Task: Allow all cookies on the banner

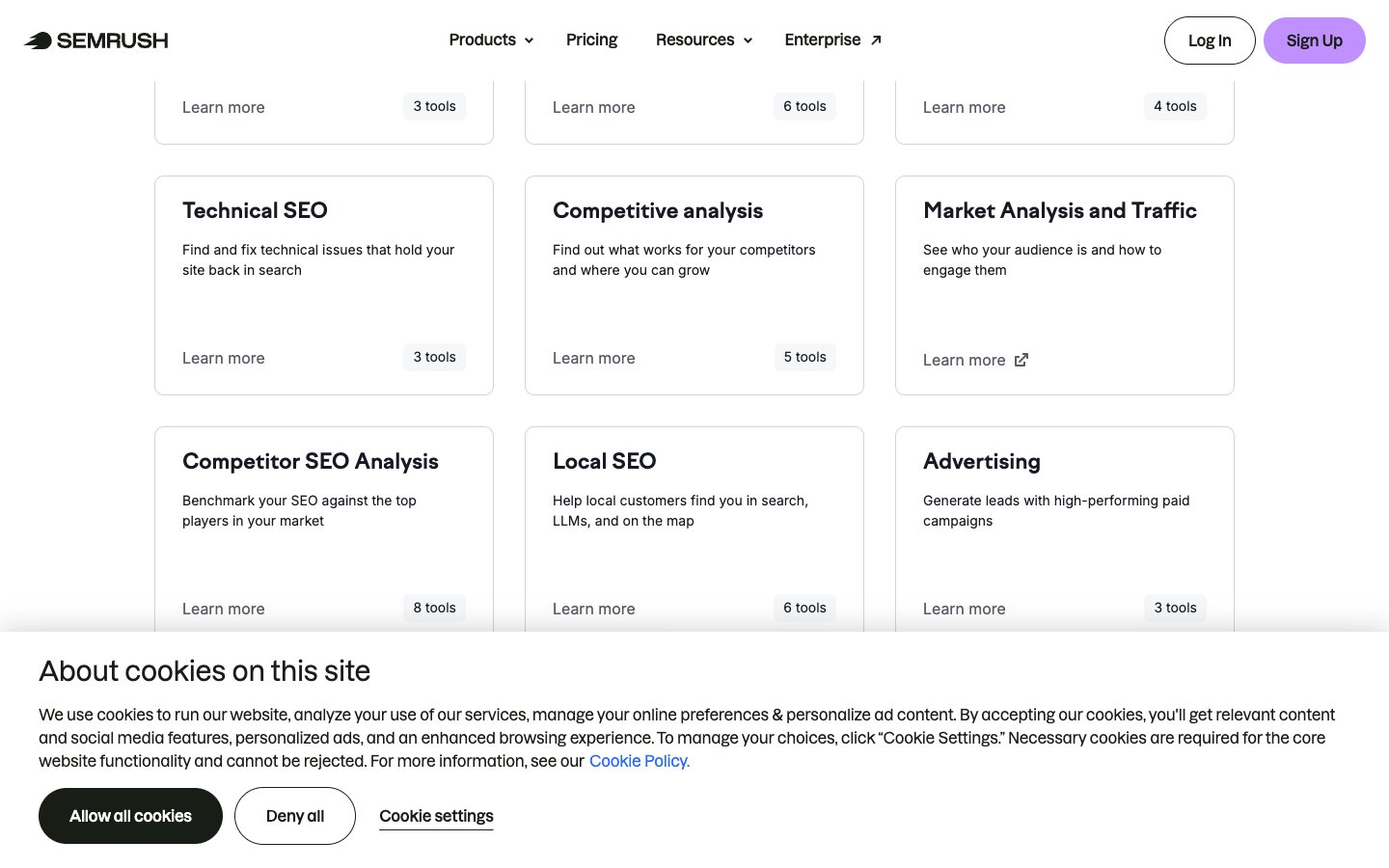Action: 130,816
